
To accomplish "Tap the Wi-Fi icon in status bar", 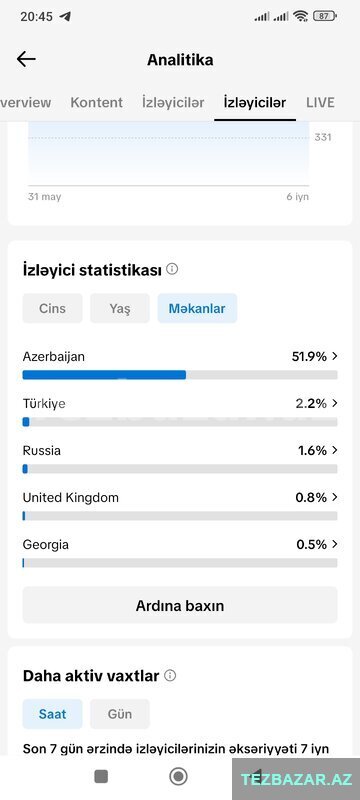I will click(301, 16).
